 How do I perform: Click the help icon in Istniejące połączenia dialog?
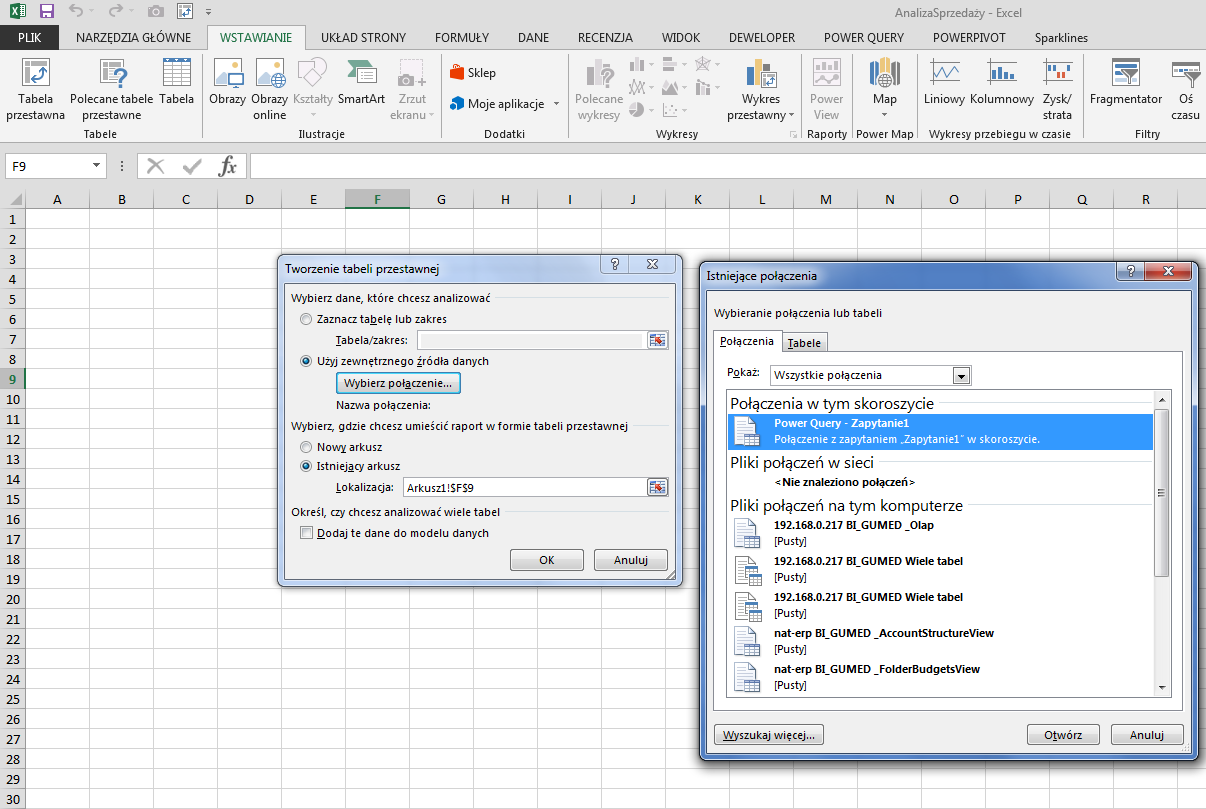click(1130, 272)
